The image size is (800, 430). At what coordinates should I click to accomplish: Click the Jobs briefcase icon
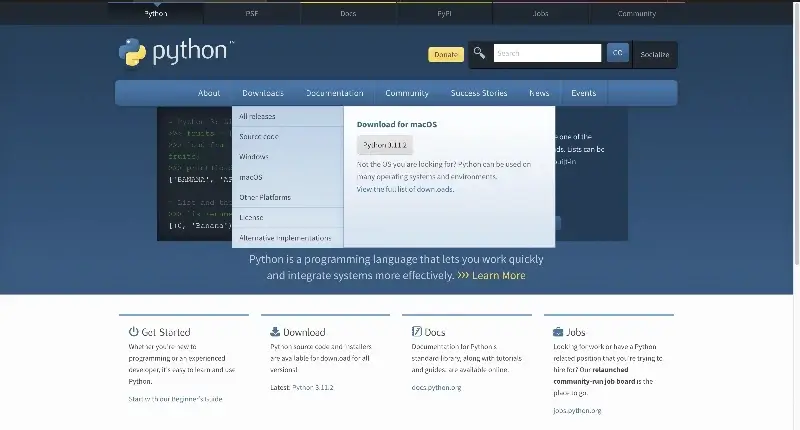tap(558, 331)
